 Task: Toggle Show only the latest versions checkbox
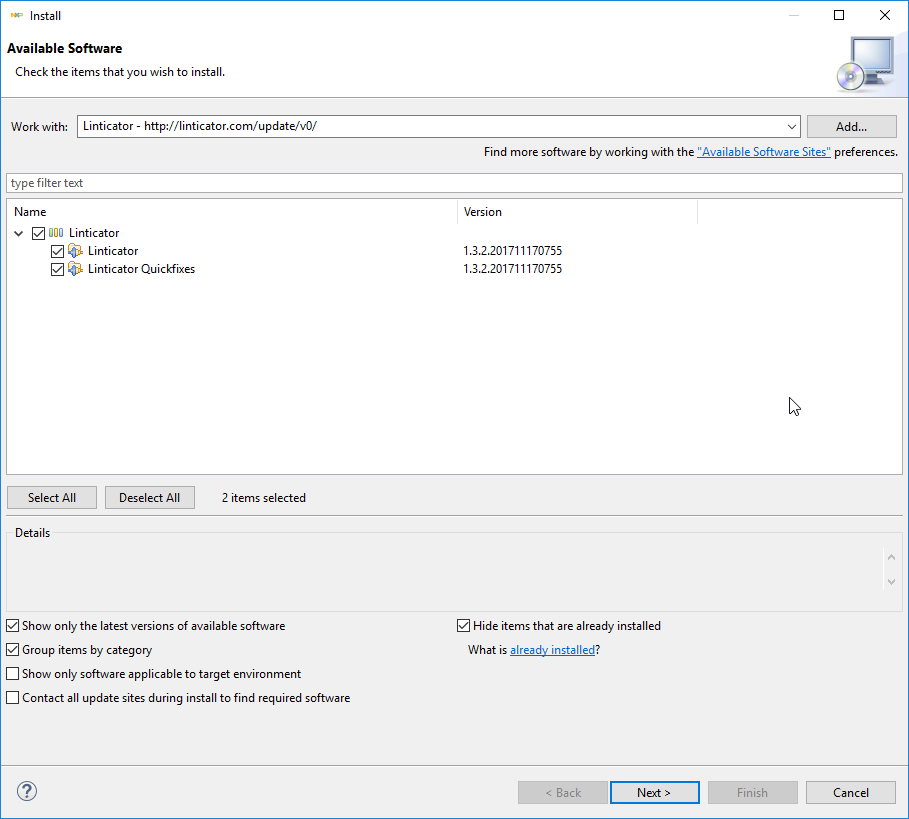[13, 626]
